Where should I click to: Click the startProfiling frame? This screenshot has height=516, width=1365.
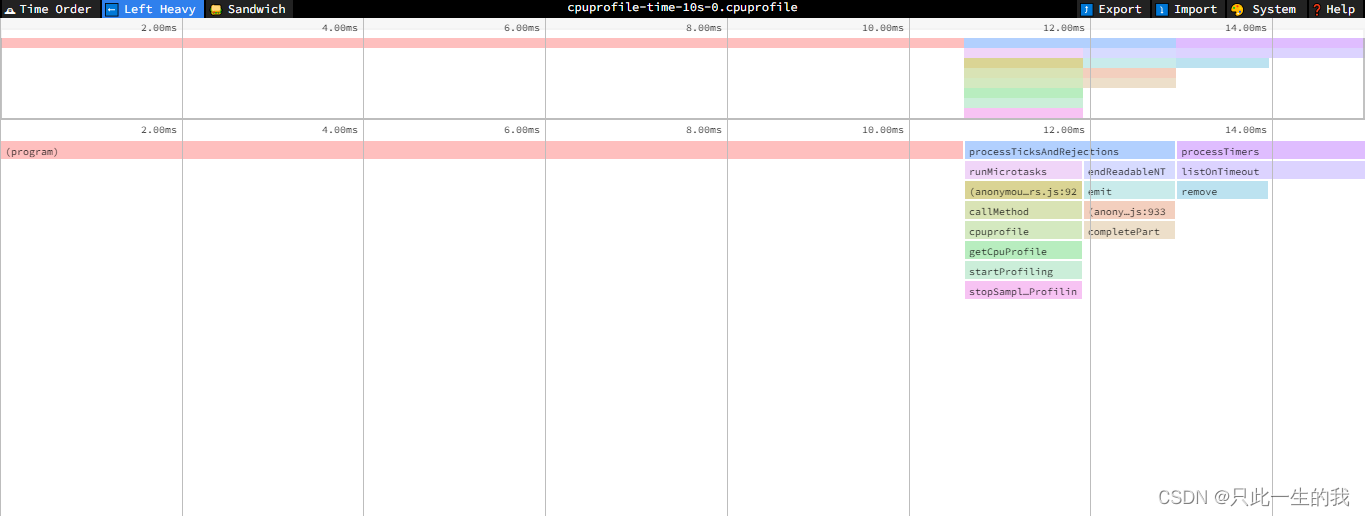[x=1023, y=271]
